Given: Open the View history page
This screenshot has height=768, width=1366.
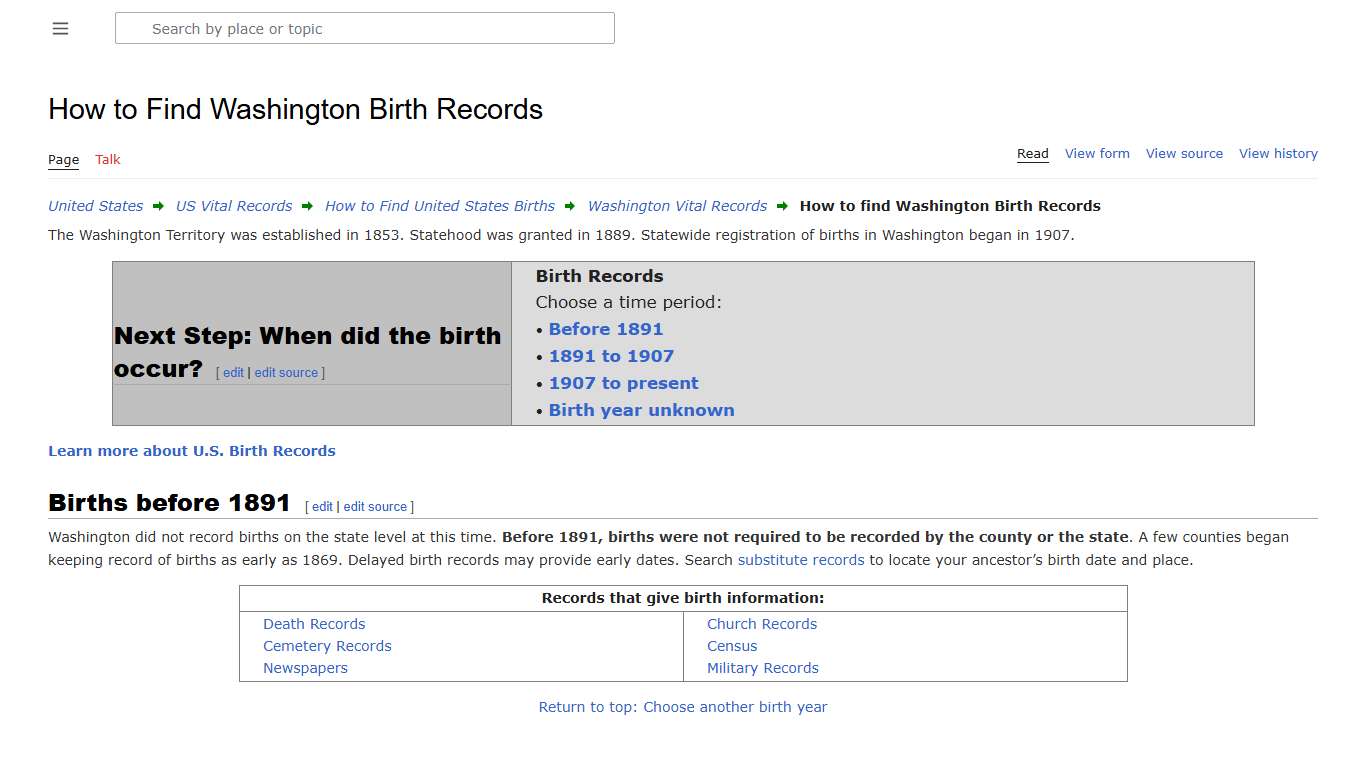Looking at the screenshot, I should [1278, 153].
